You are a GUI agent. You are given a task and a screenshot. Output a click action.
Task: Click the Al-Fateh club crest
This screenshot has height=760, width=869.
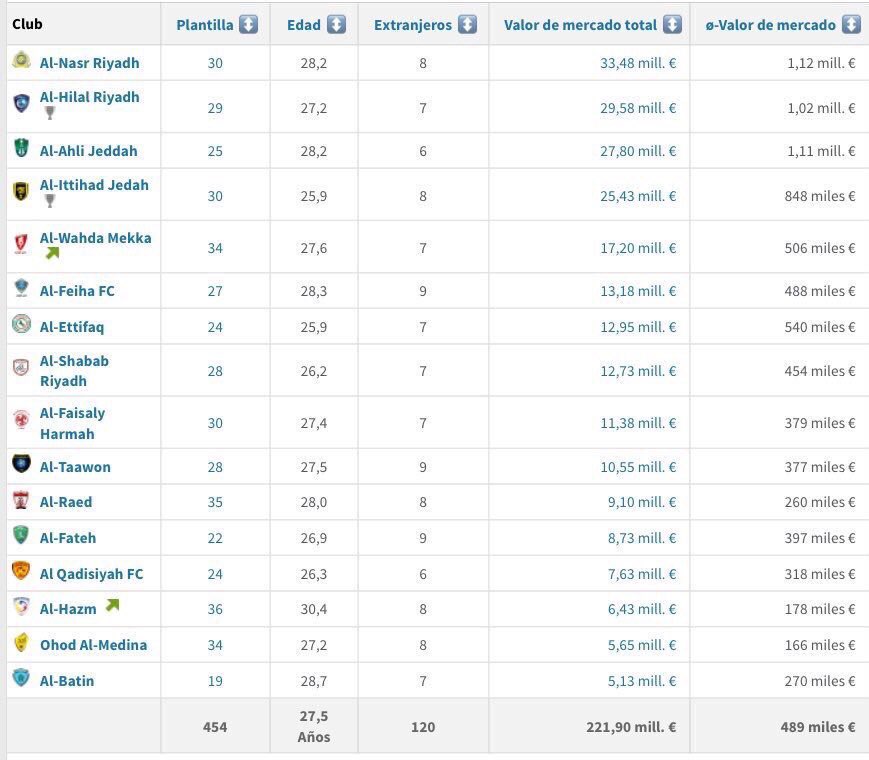pos(21,535)
